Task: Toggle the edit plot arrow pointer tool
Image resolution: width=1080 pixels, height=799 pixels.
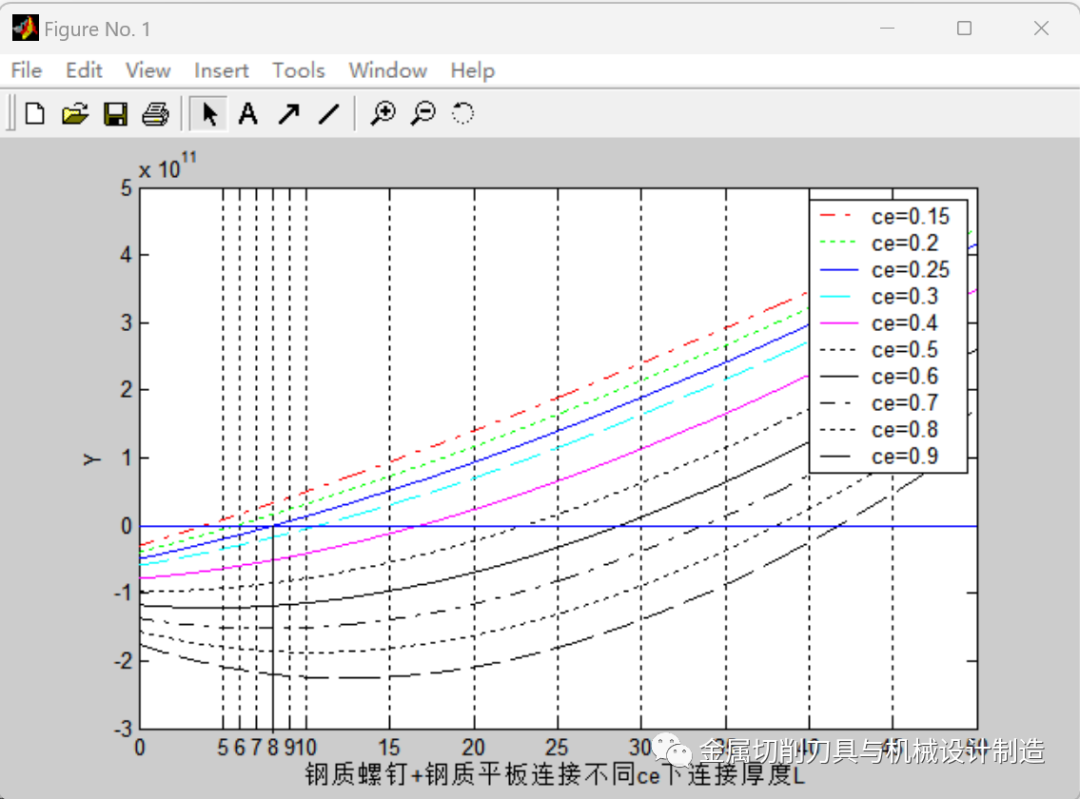Action: pos(209,114)
